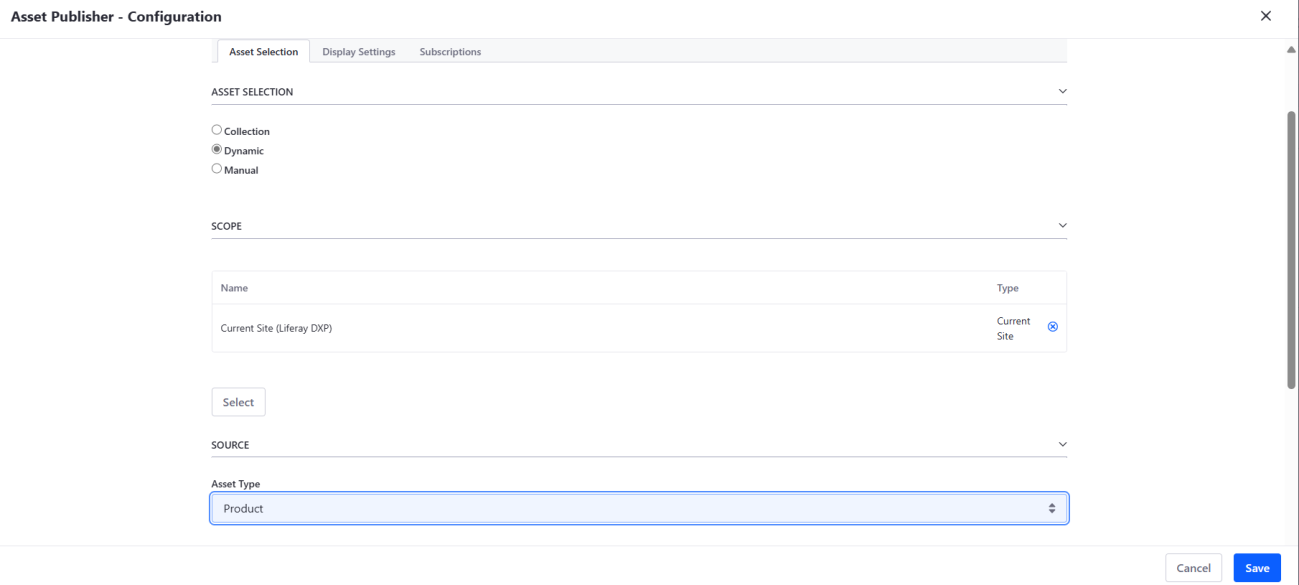The width and height of the screenshot is (1299, 585).
Task: Click the Current Site (Liferay DXP) row
Action: point(639,328)
